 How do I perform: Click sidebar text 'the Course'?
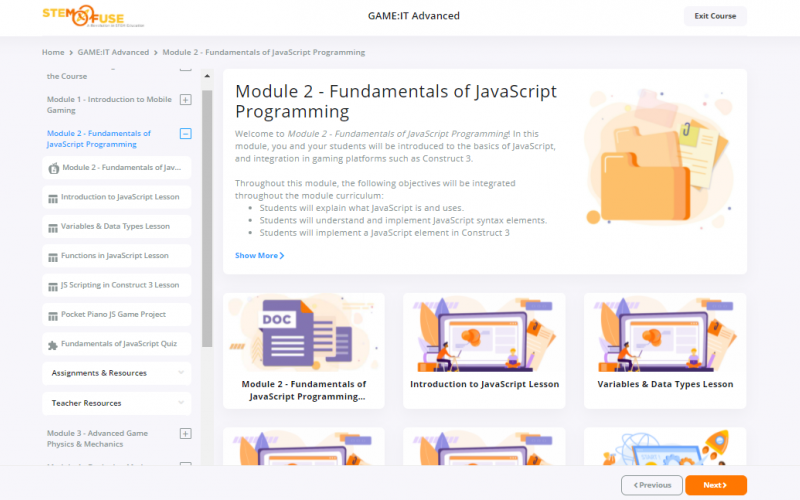coord(67,76)
